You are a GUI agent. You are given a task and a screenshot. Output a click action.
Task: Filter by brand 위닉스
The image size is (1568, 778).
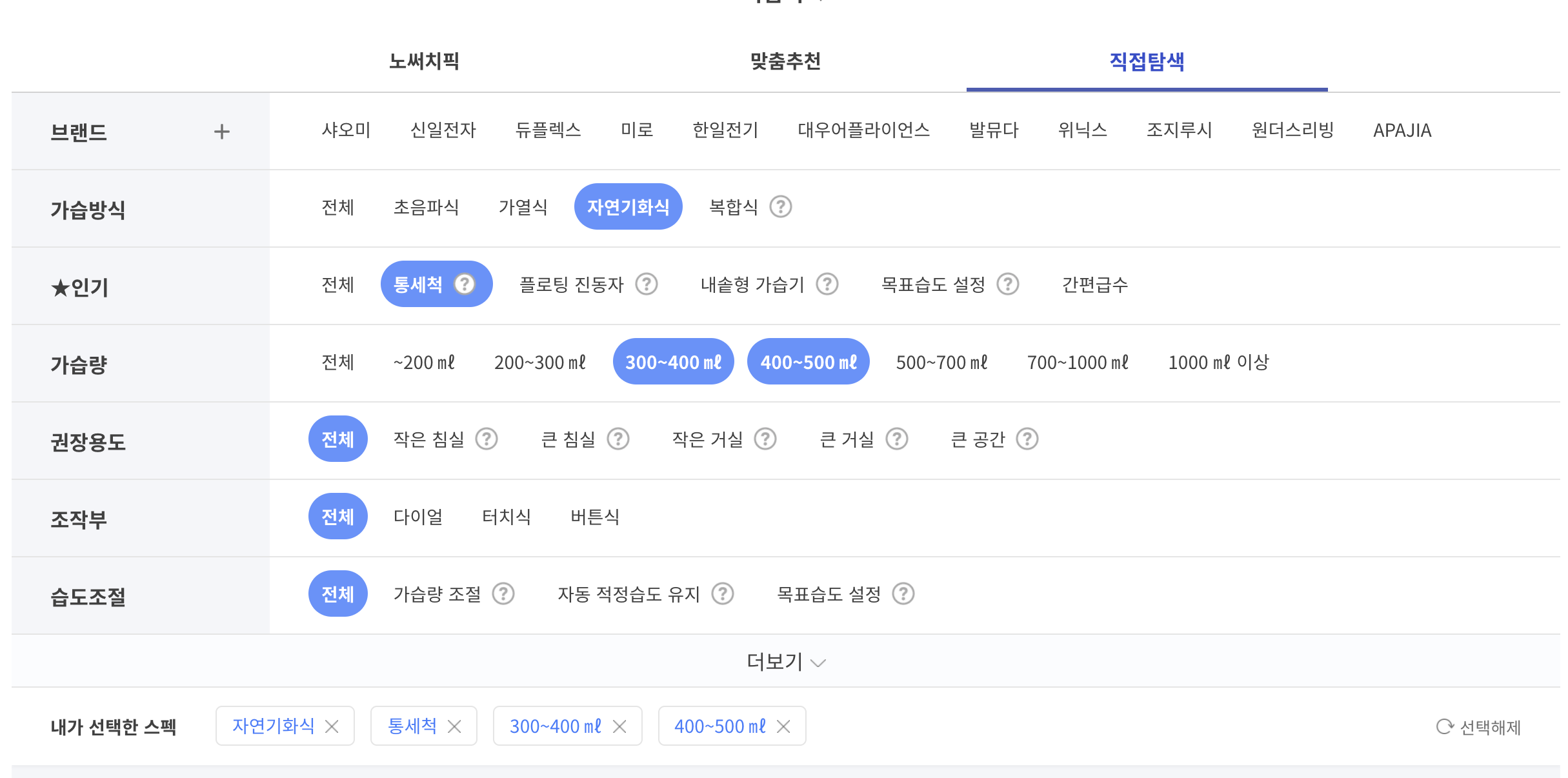tap(1082, 130)
